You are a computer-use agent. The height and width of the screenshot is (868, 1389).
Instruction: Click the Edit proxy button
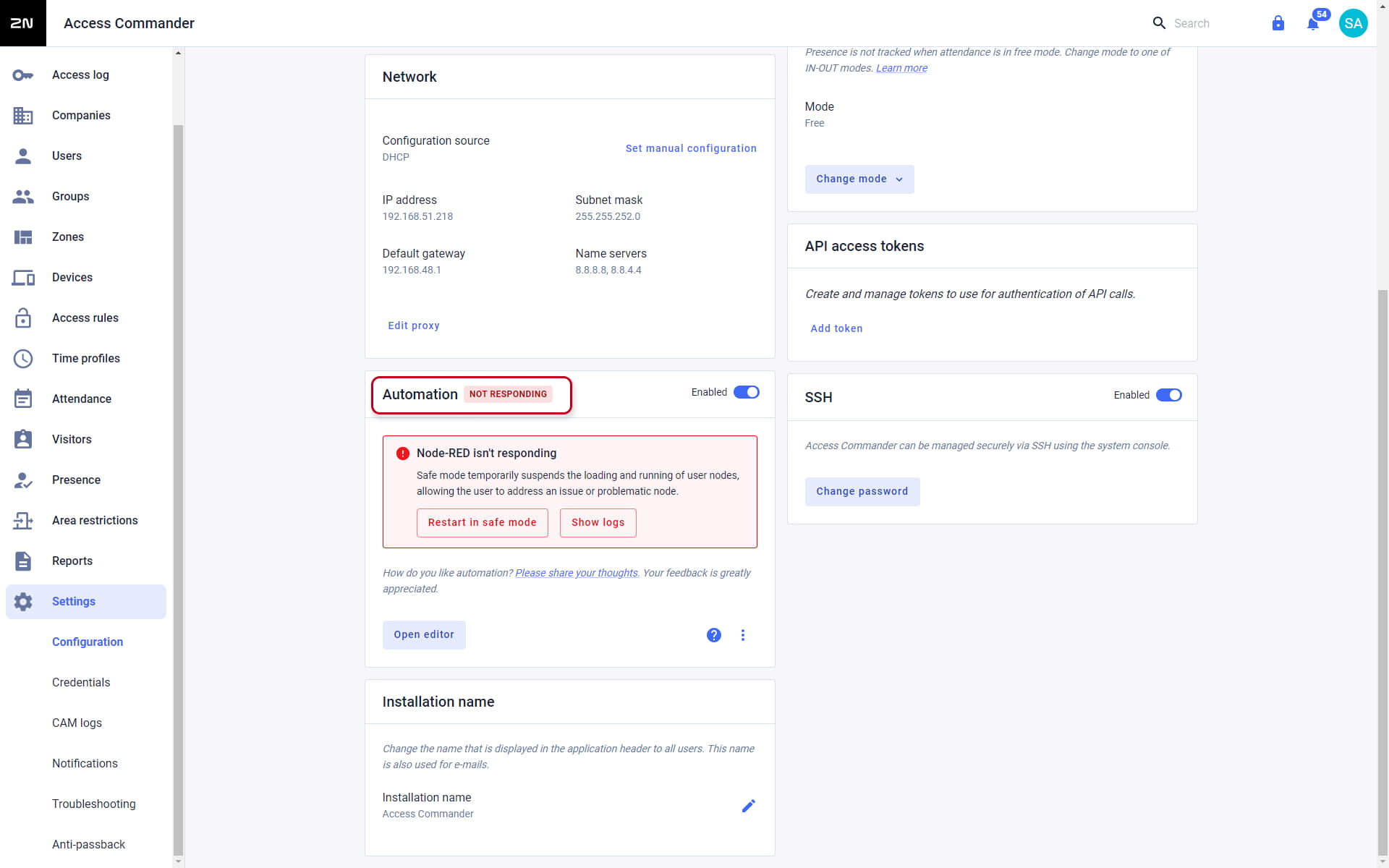[414, 326]
